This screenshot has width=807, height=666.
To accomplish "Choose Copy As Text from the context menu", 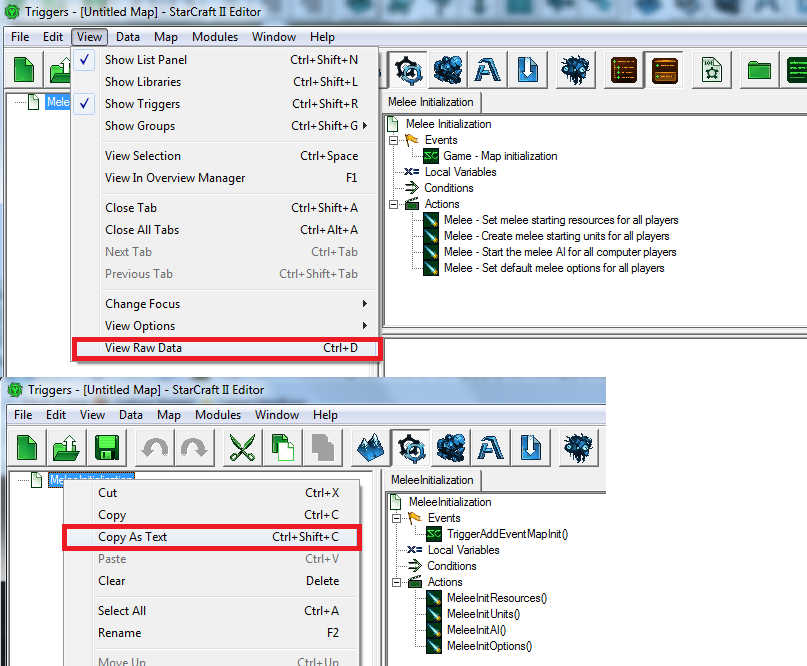I will pyautogui.click(x=212, y=537).
